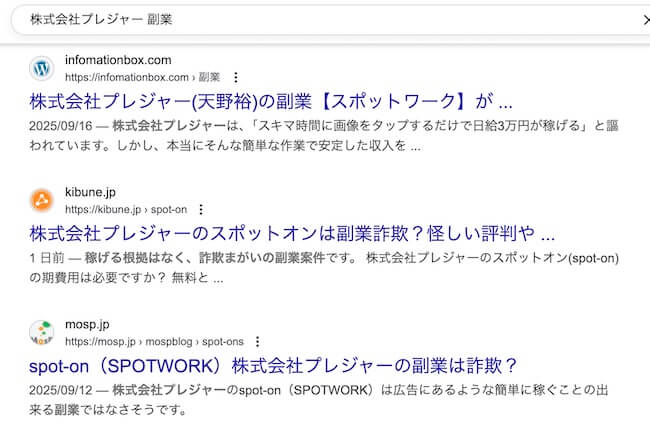
Task: Click the snippet date 2025/09/16
Action: 61,126
